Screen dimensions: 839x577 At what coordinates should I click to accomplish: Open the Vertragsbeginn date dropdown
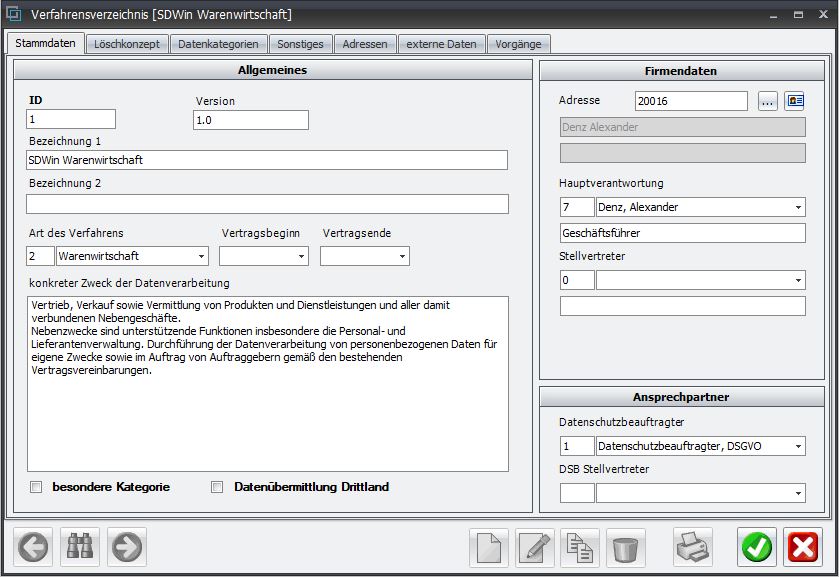(x=301, y=256)
